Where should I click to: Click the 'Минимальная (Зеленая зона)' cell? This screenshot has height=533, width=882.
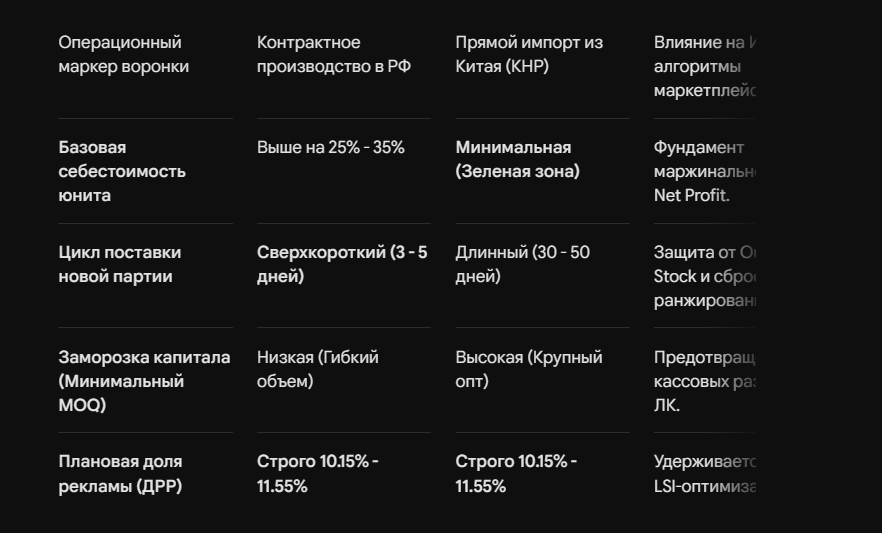(x=518, y=159)
